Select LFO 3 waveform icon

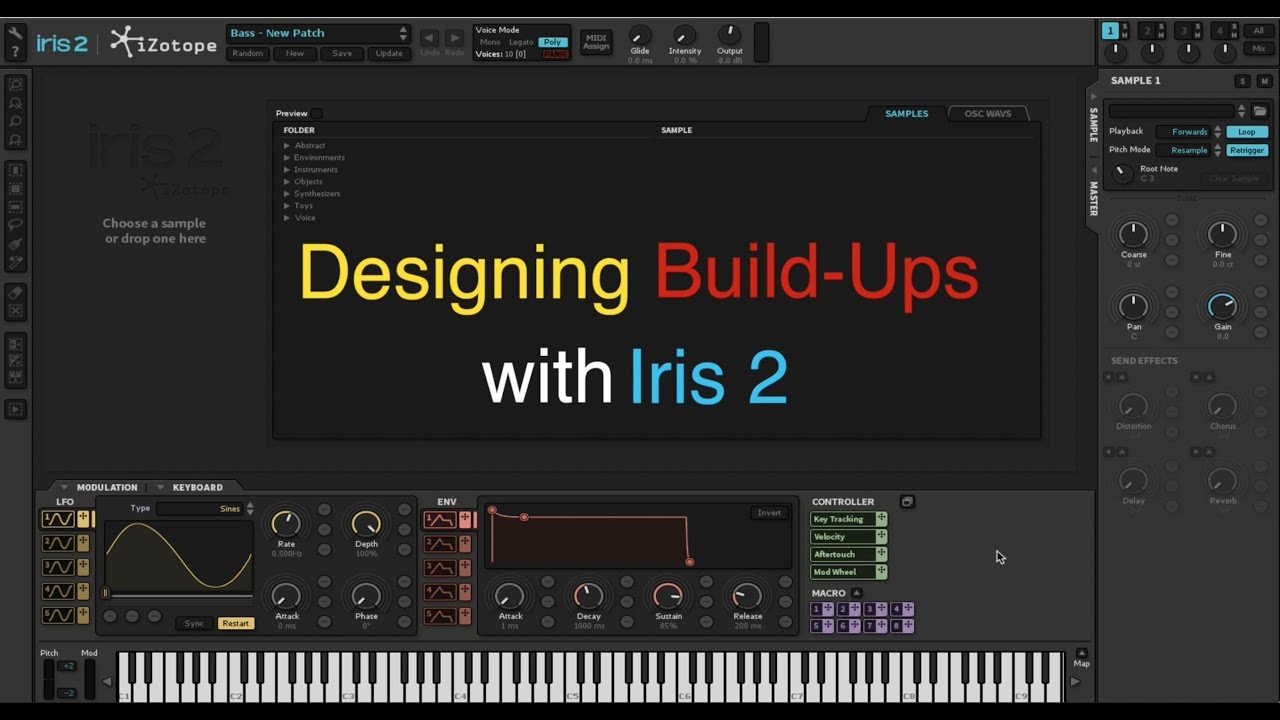point(57,567)
